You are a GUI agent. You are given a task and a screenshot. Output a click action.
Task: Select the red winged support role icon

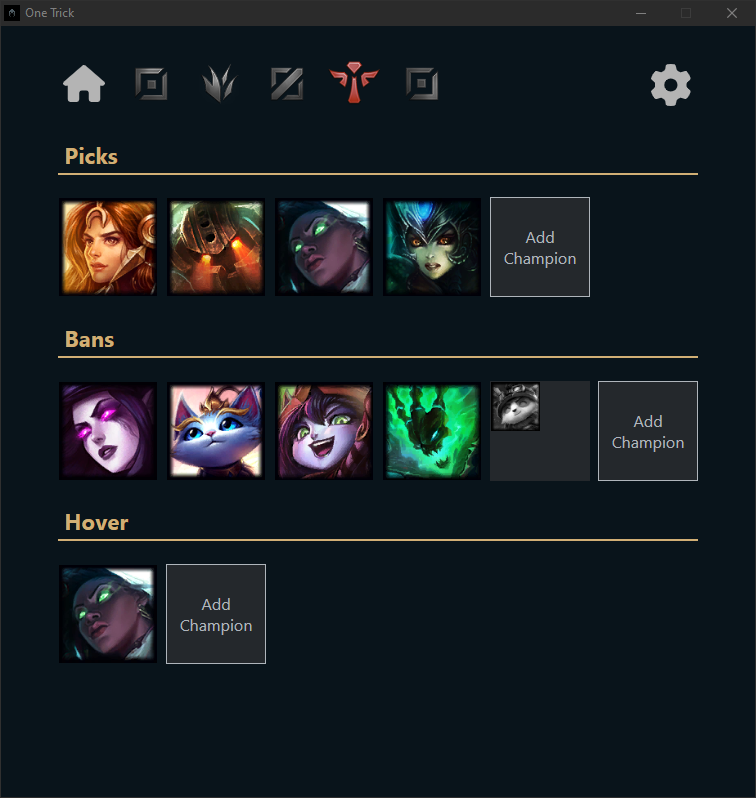354,82
